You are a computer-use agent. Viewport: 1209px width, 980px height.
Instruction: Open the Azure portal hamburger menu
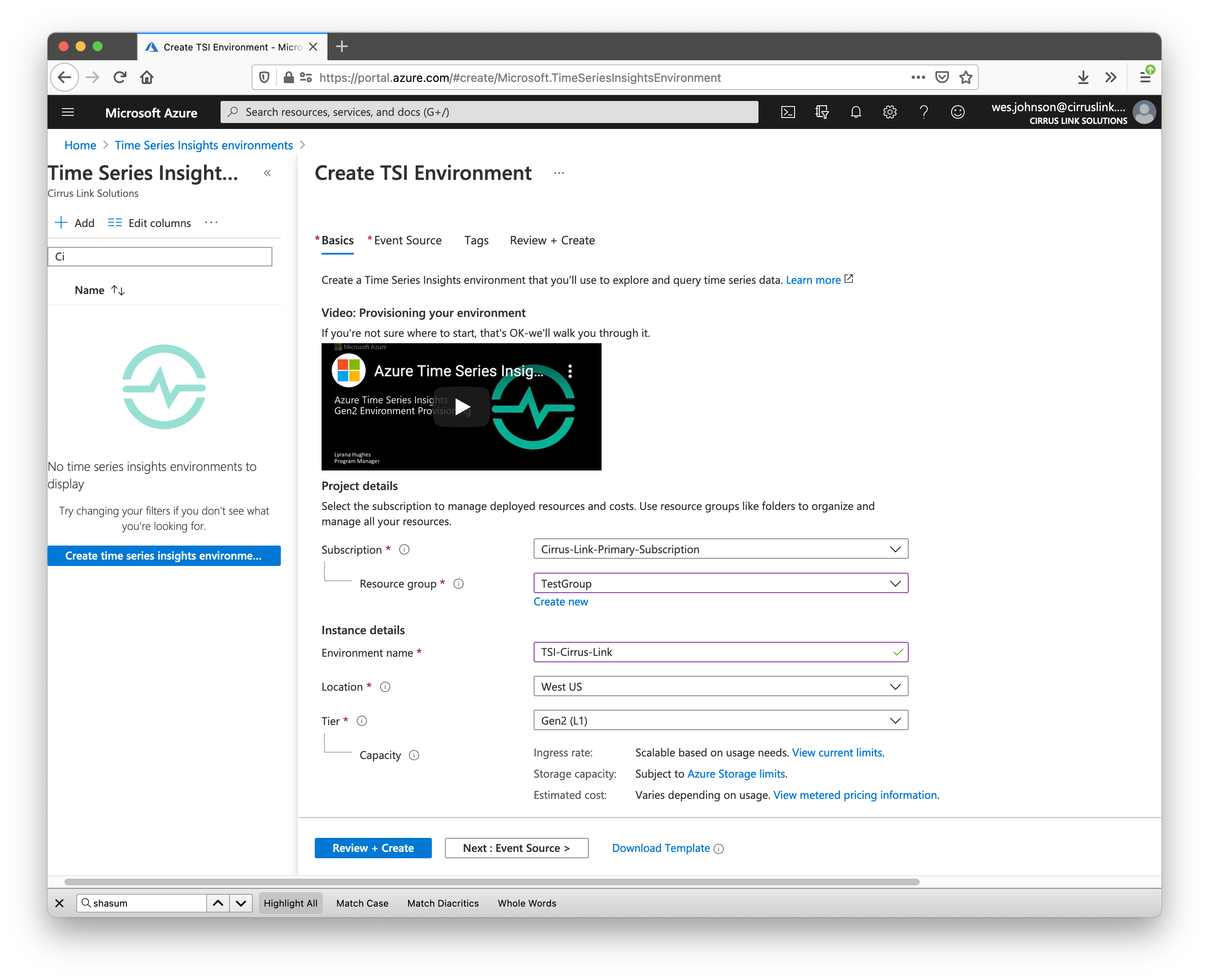click(x=68, y=112)
